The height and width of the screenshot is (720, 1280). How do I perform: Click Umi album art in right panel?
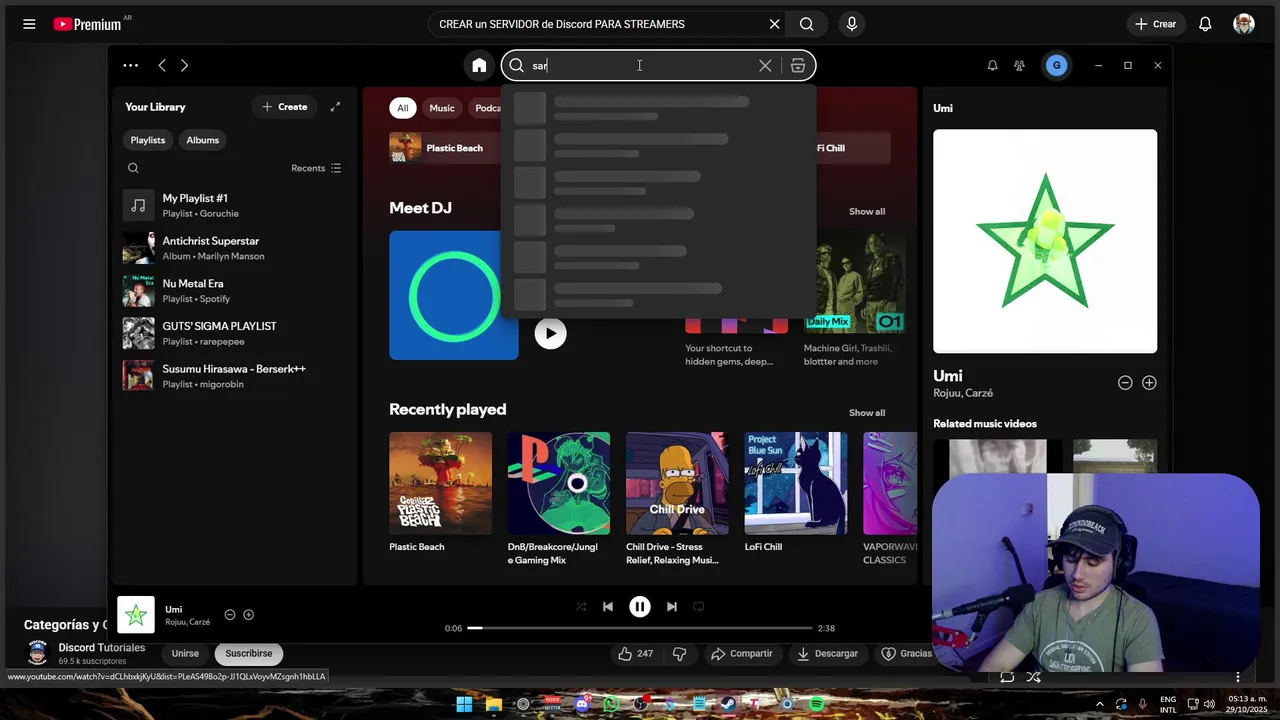pos(1045,241)
